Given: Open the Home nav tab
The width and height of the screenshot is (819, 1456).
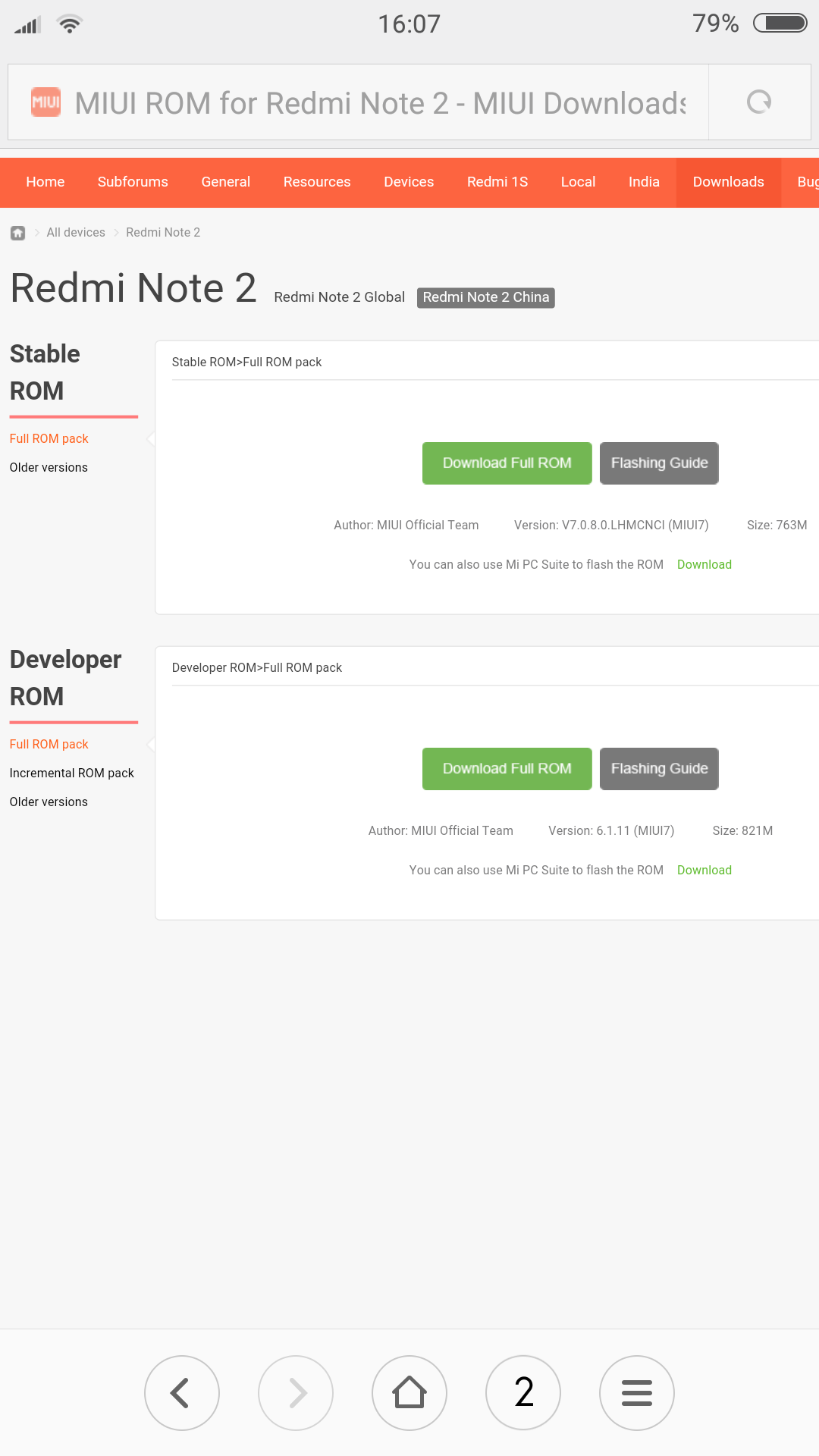Looking at the screenshot, I should click(x=45, y=182).
